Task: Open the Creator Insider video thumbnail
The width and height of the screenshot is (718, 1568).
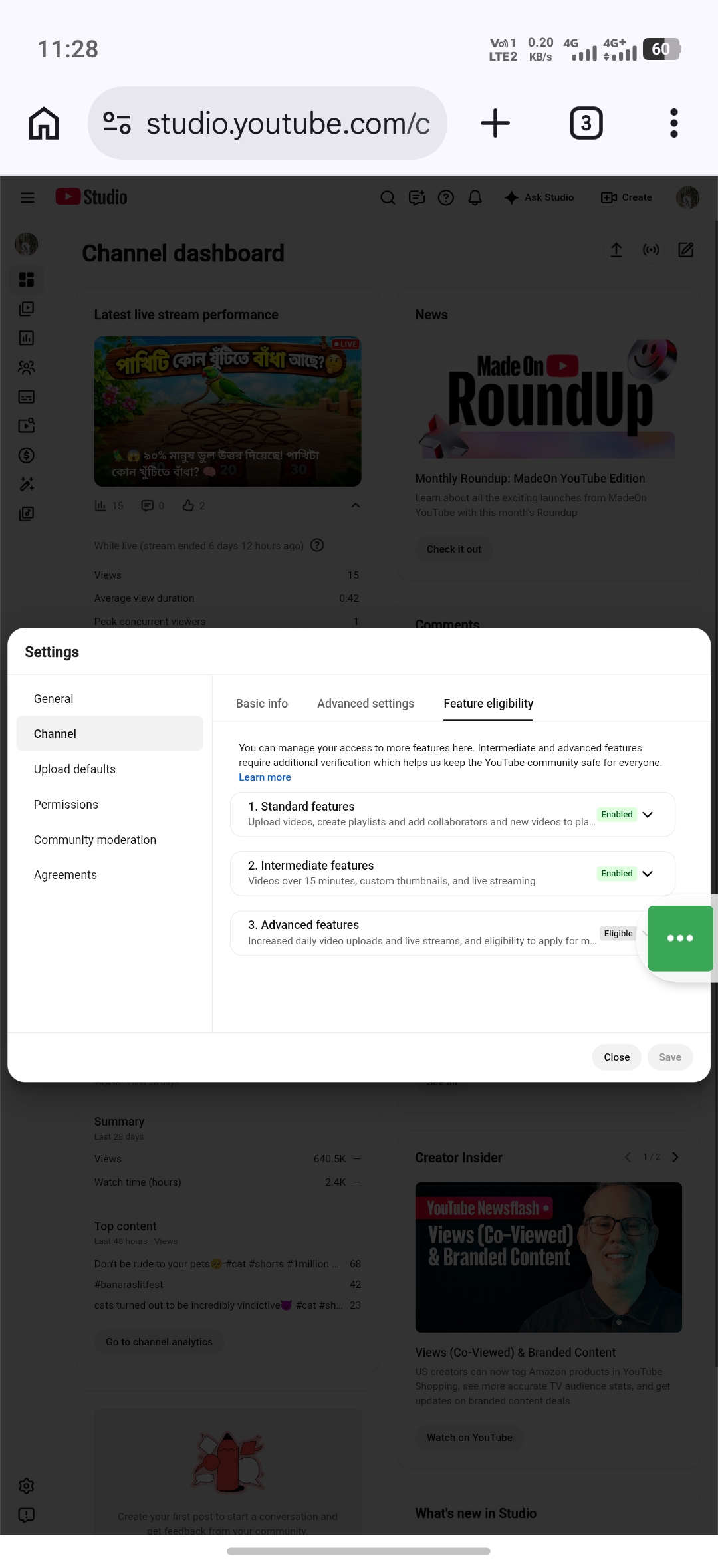Action: tap(548, 1257)
